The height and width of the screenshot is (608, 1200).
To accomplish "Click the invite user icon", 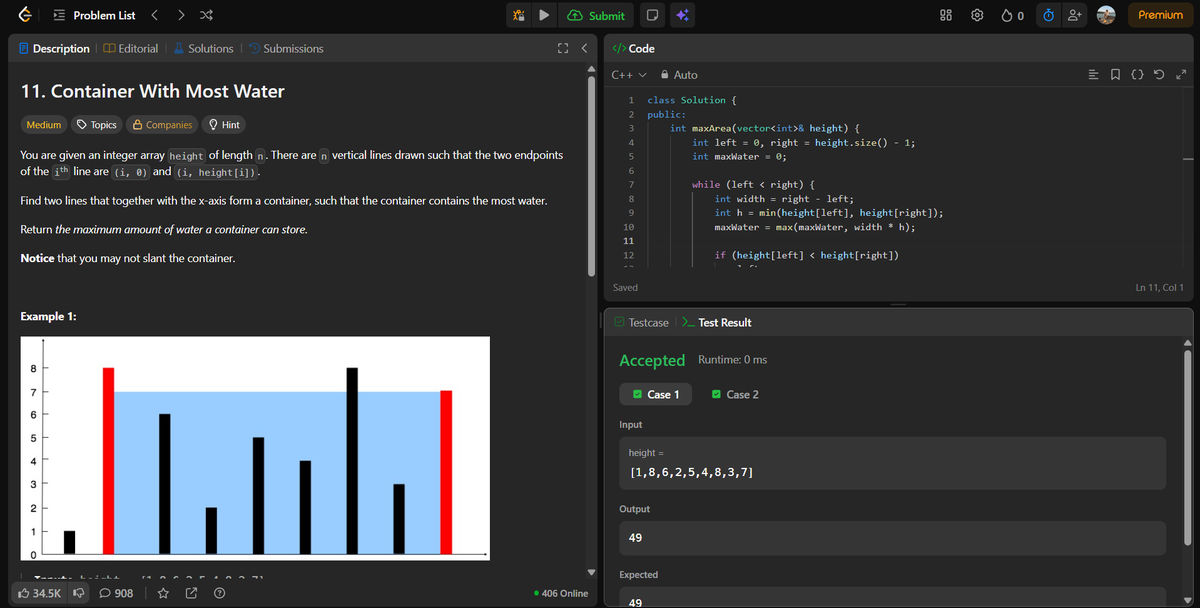I will click(1076, 15).
